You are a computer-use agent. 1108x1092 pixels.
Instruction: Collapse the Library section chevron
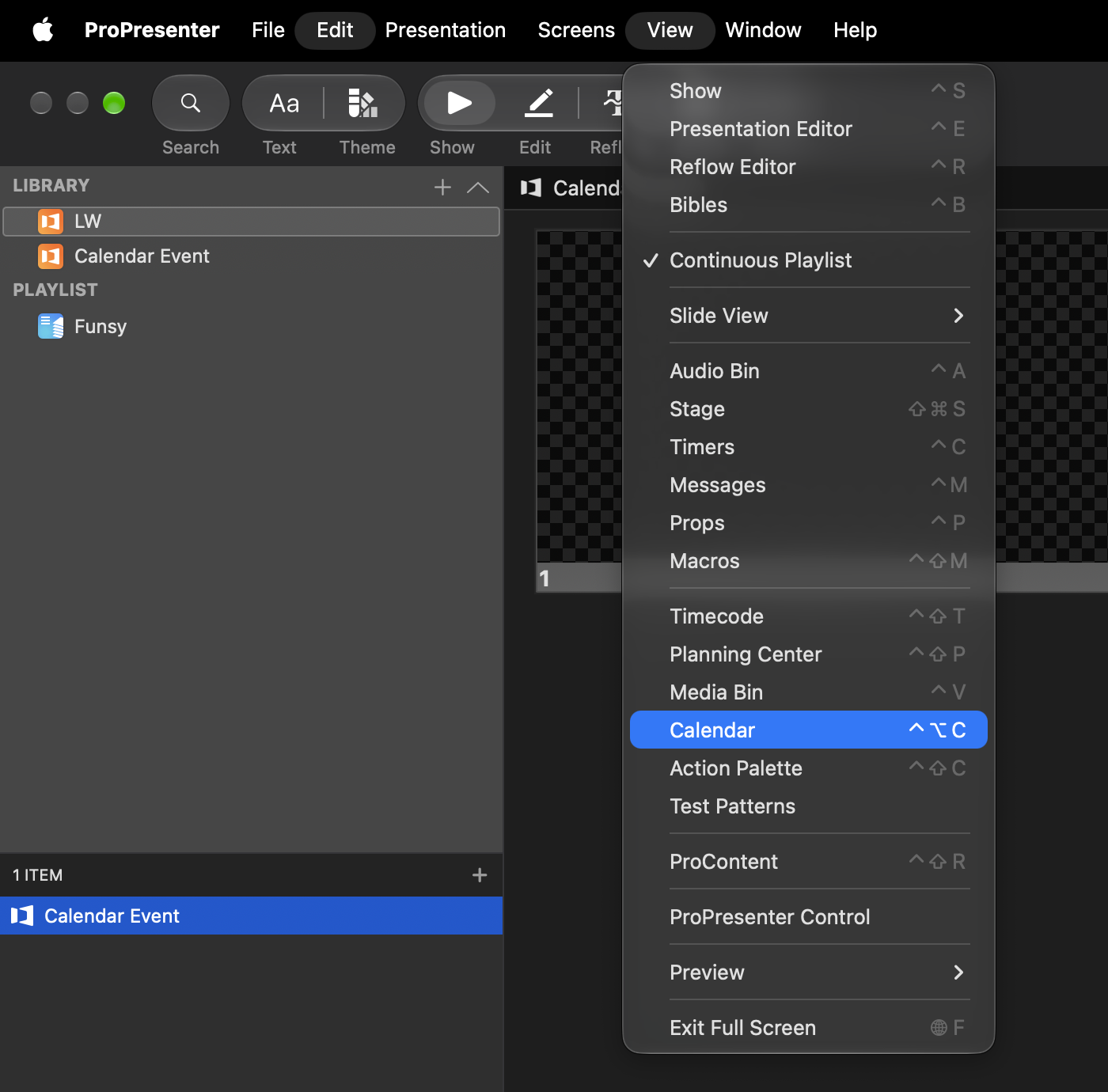point(478,188)
